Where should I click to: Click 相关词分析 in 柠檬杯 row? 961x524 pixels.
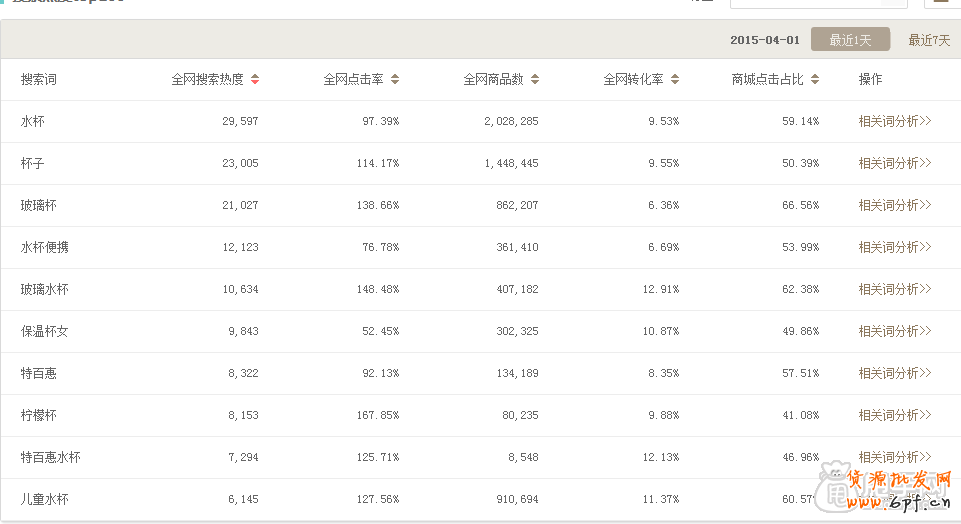[x=894, y=415]
